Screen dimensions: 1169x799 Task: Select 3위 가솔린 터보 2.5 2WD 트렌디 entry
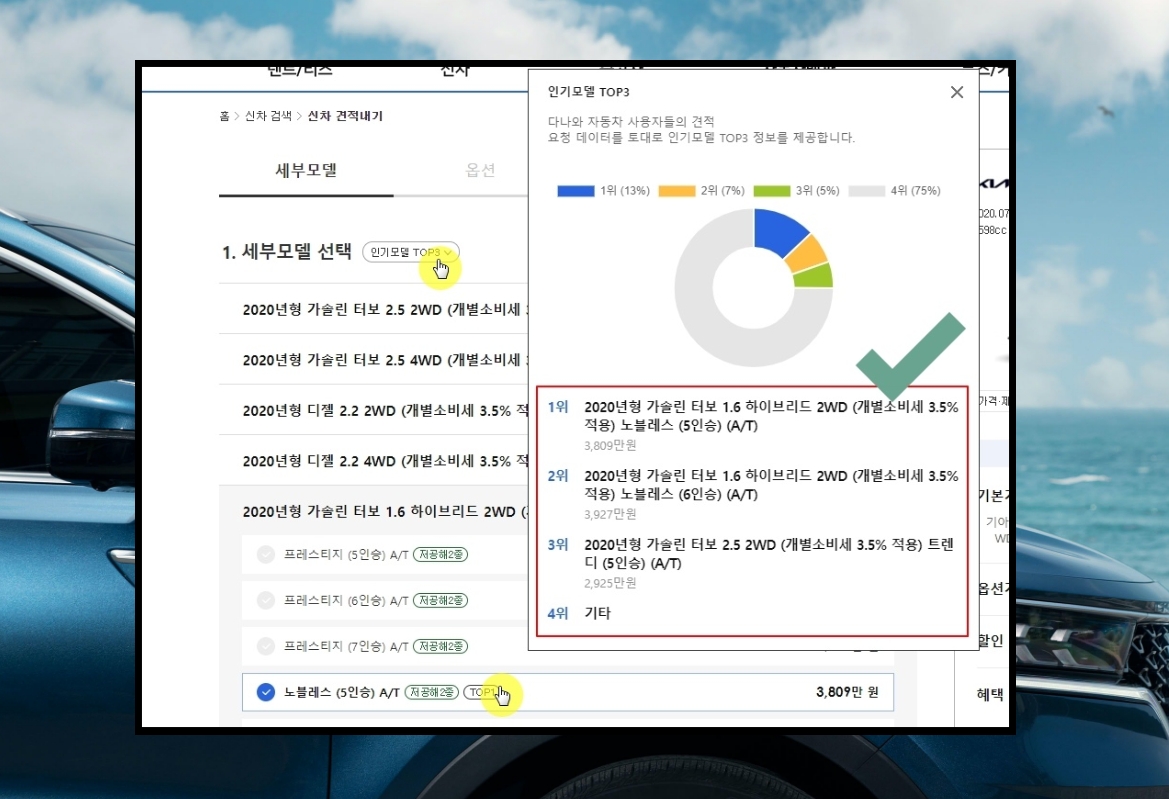click(x=752, y=563)
